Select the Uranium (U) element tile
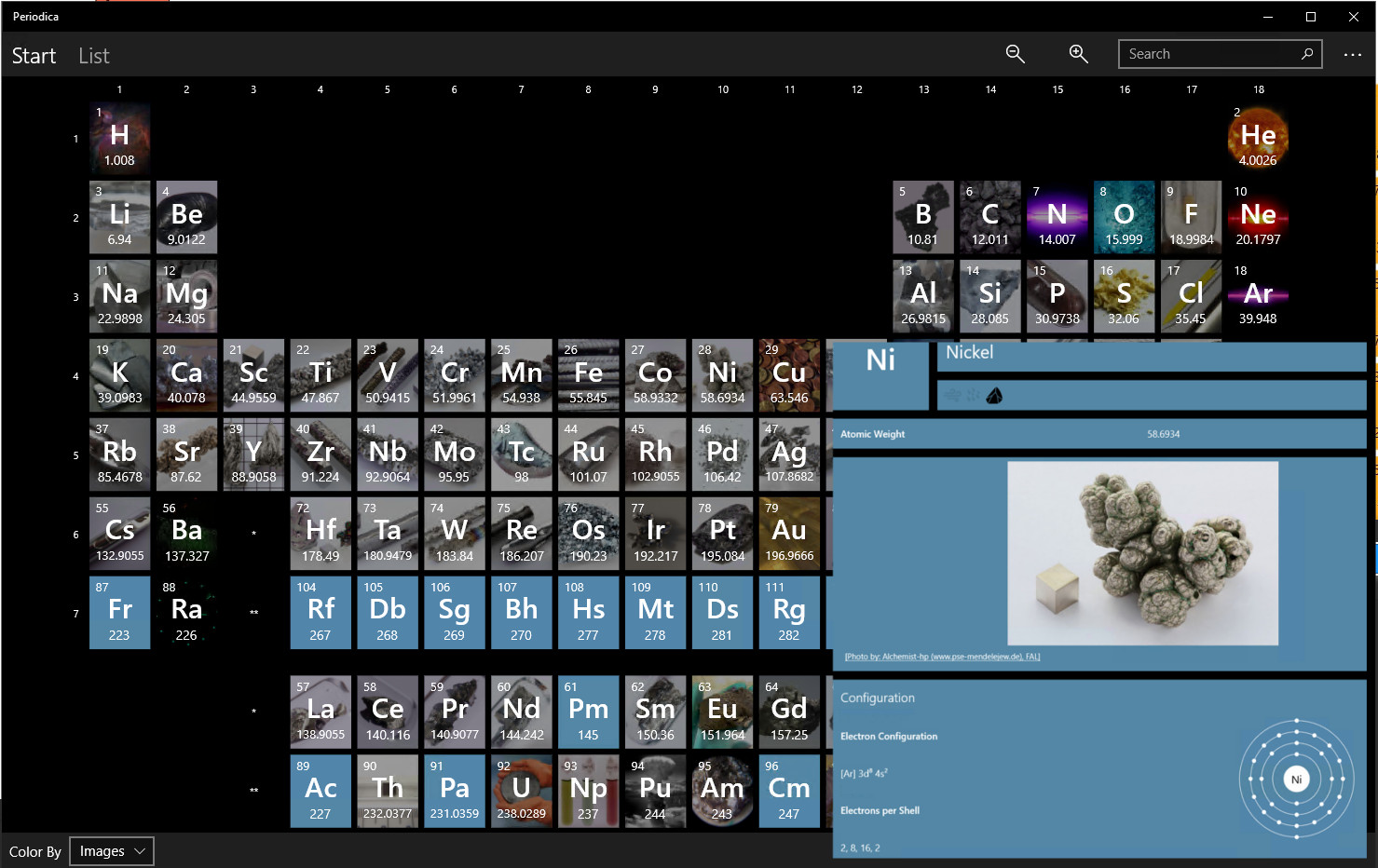Image resolution: width=1378 pixels, height=868 pixels. tap(521, 791)
